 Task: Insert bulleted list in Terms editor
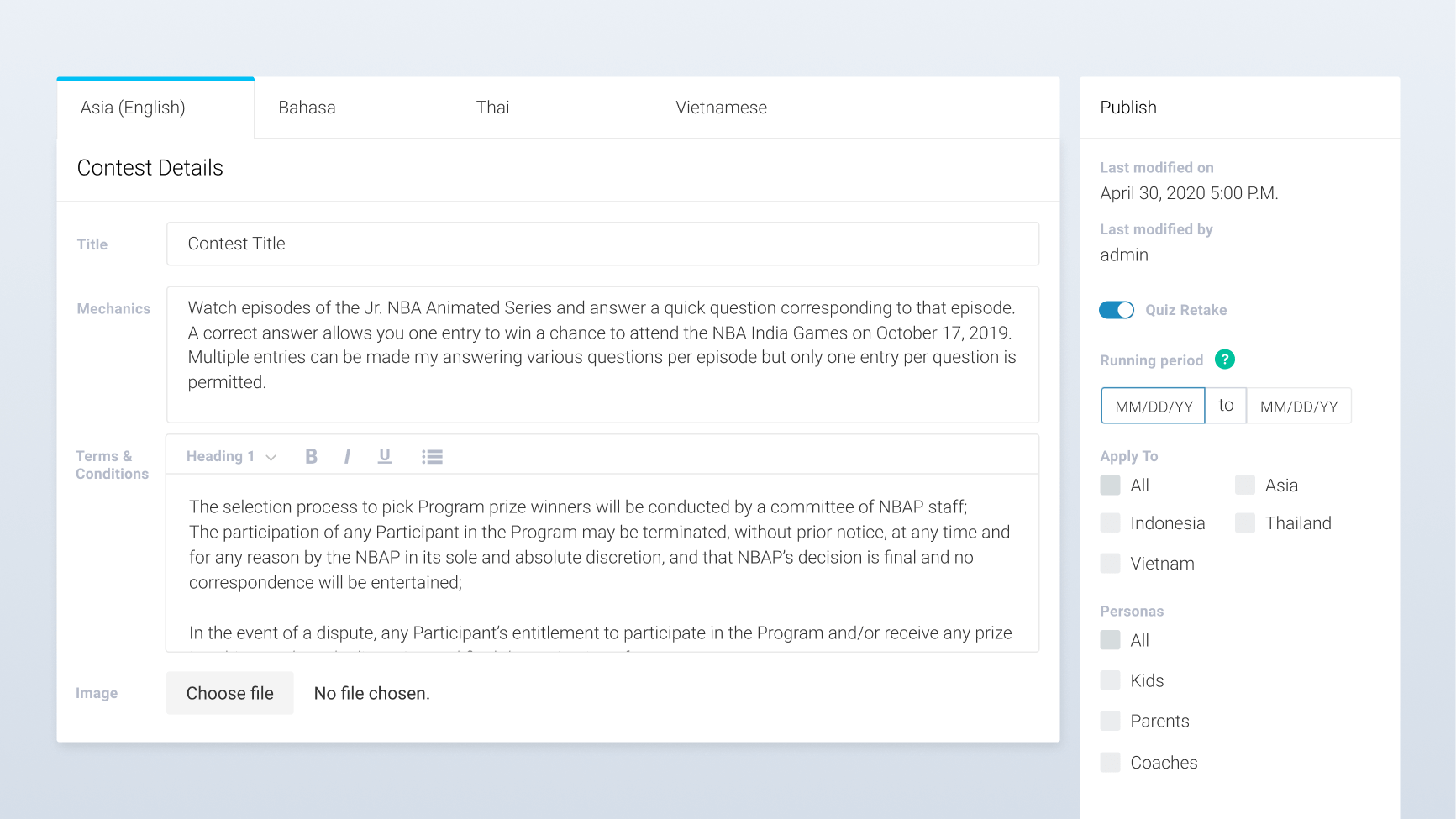(x=432, y=456)
